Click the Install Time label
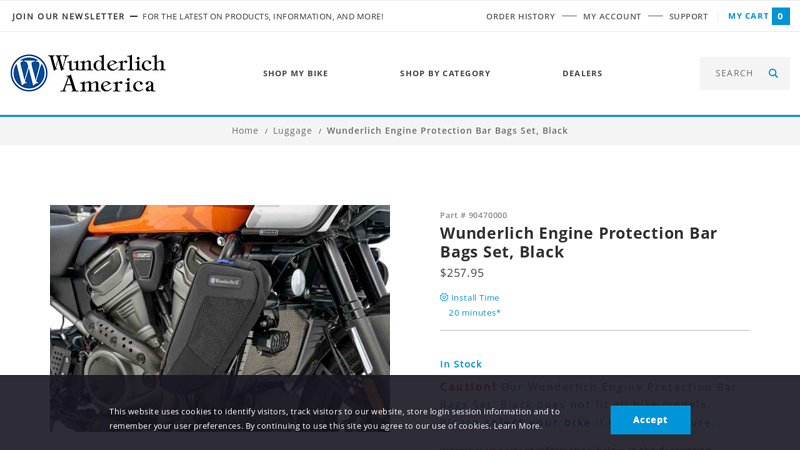Image resolution: width=800 pixels, height=450 pixels. [475, 297]
